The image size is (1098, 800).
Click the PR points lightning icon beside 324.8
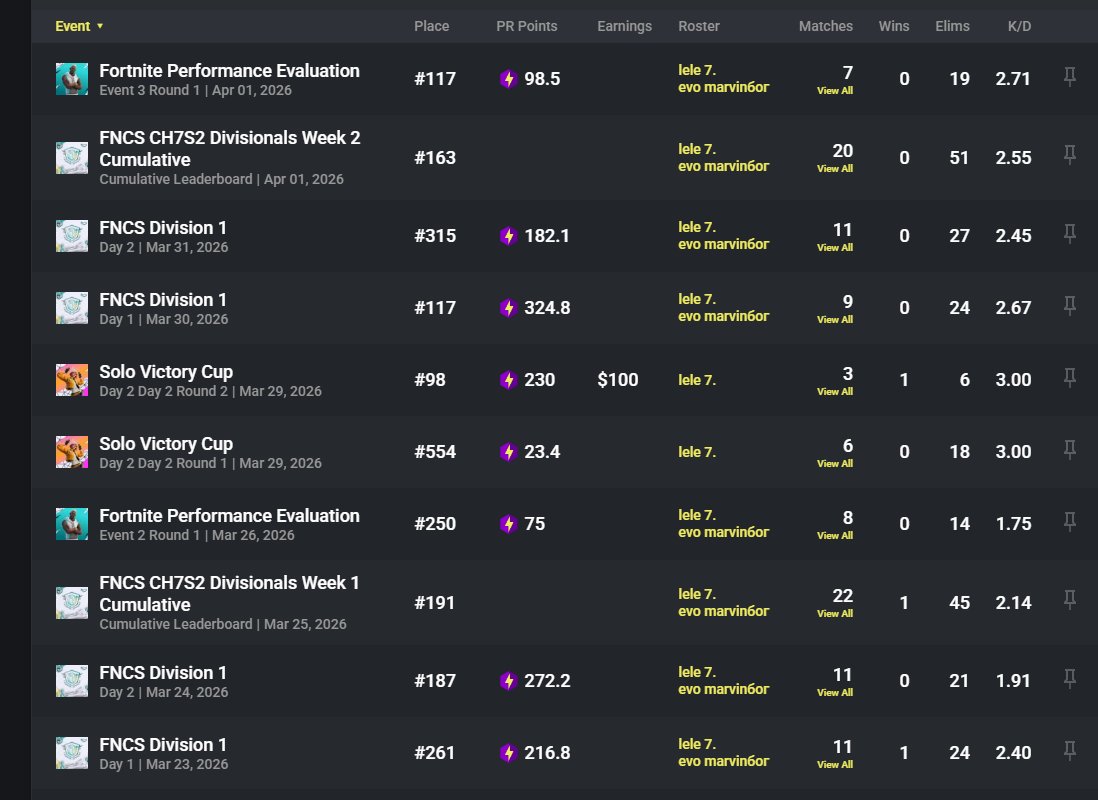click(508, 308)
